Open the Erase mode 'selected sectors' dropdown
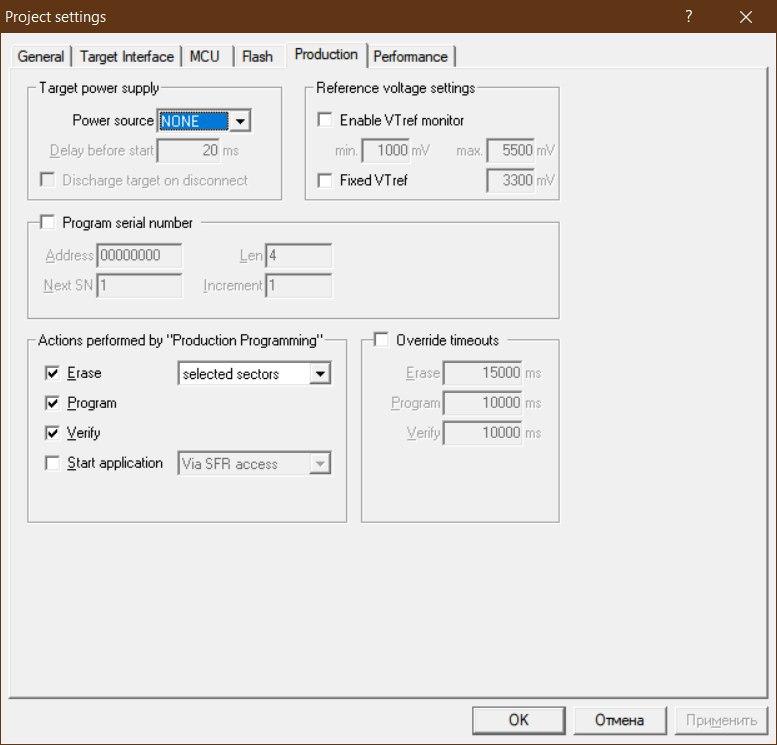Viewport: 777px width, 745px height. pos(319,374)
